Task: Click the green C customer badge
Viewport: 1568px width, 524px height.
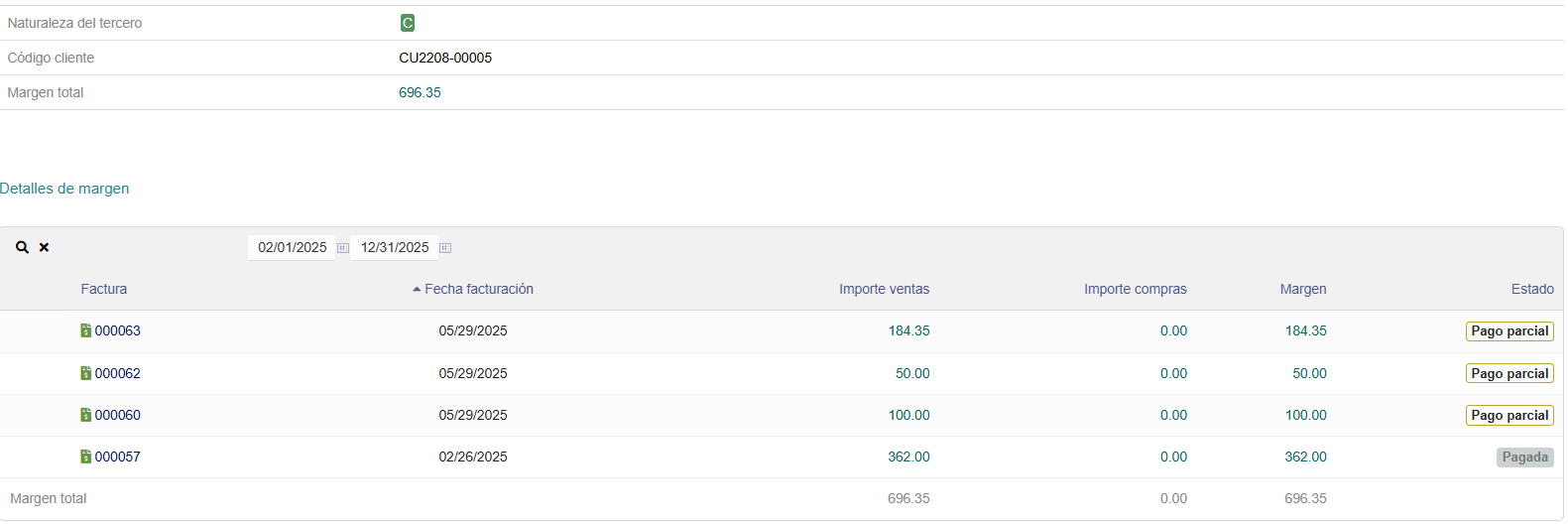Action: [x=407, y=23]
